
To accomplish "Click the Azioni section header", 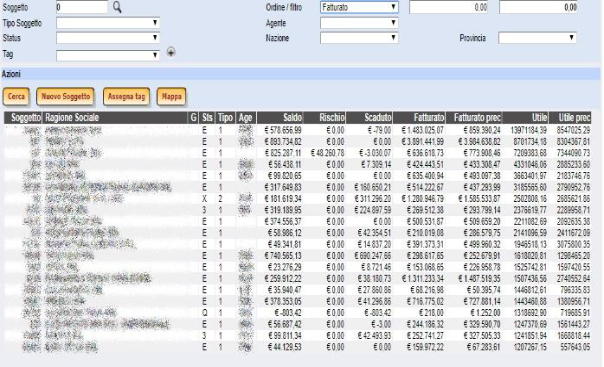I will coord(300,74).
